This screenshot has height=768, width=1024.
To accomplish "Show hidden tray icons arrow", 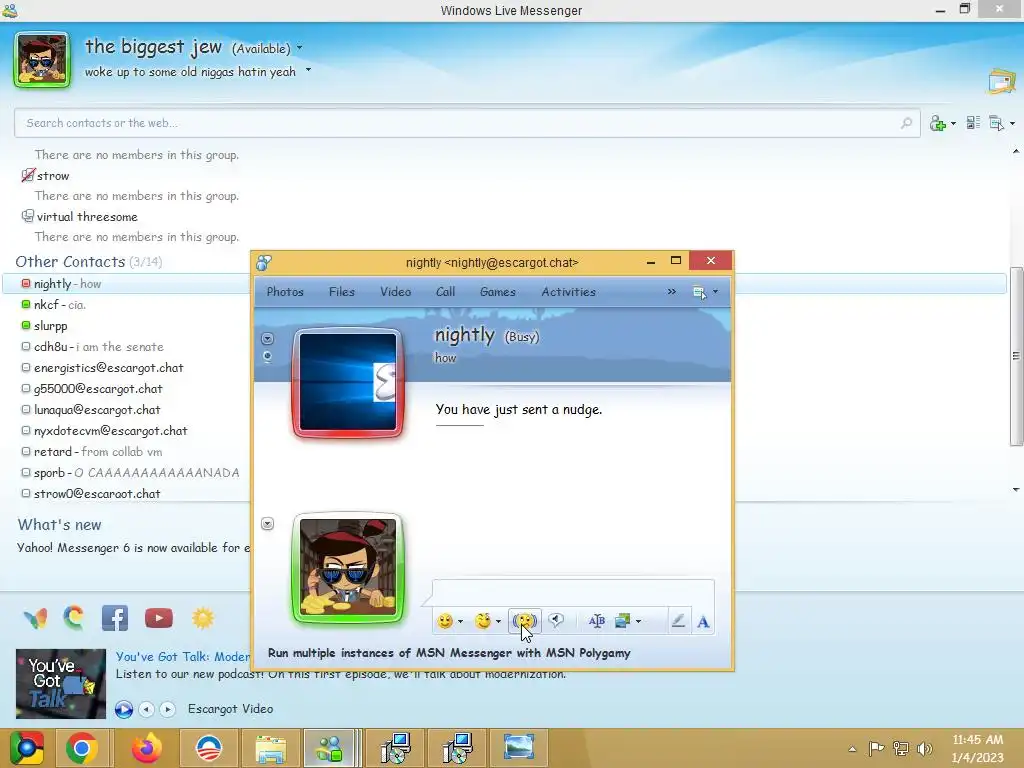I will (x=852, y=749).
